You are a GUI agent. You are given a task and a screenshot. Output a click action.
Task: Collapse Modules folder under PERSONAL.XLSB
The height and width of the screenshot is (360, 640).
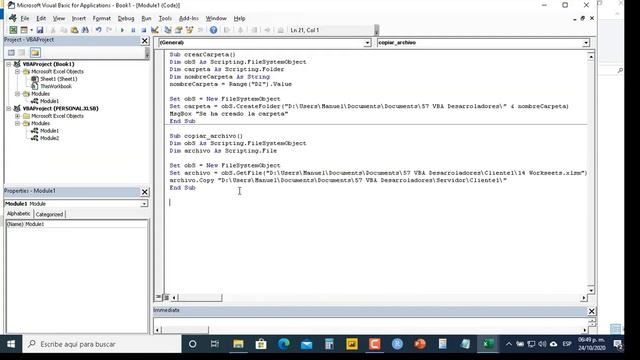click(18, 123)
